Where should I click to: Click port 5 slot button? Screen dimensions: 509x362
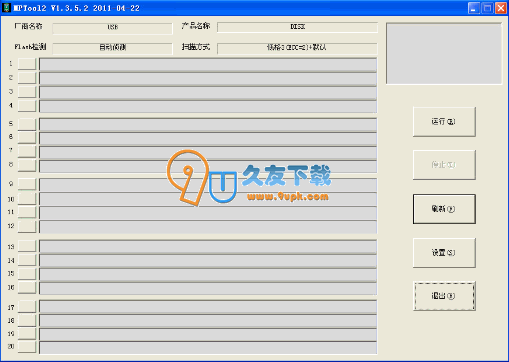[27, 124]
